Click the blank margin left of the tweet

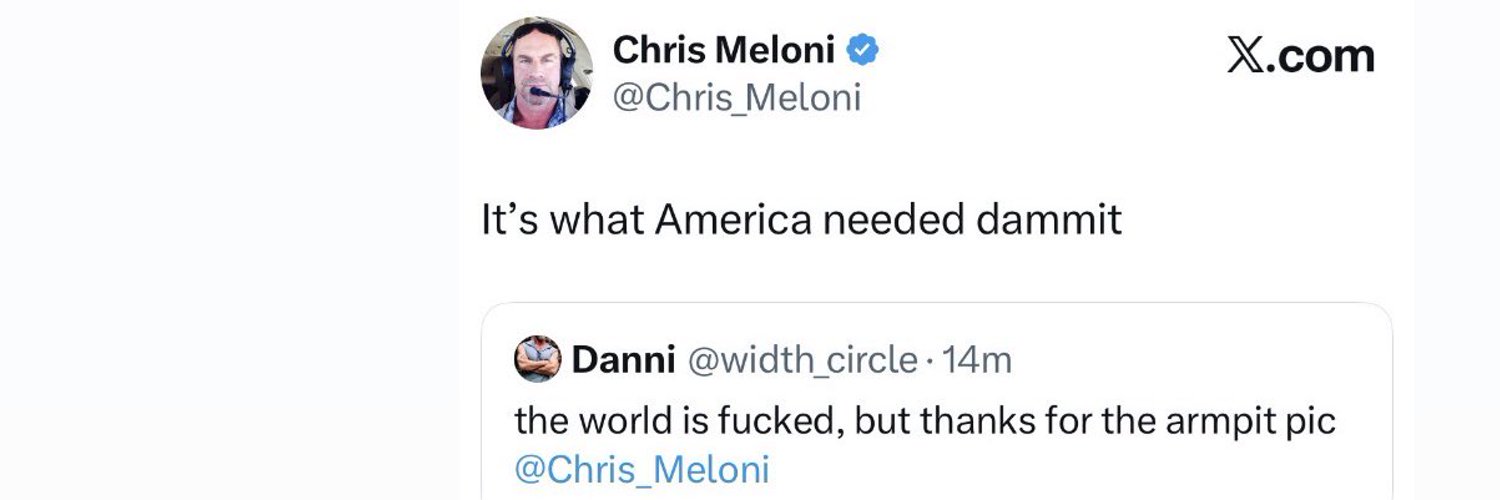tap(230, 250)
